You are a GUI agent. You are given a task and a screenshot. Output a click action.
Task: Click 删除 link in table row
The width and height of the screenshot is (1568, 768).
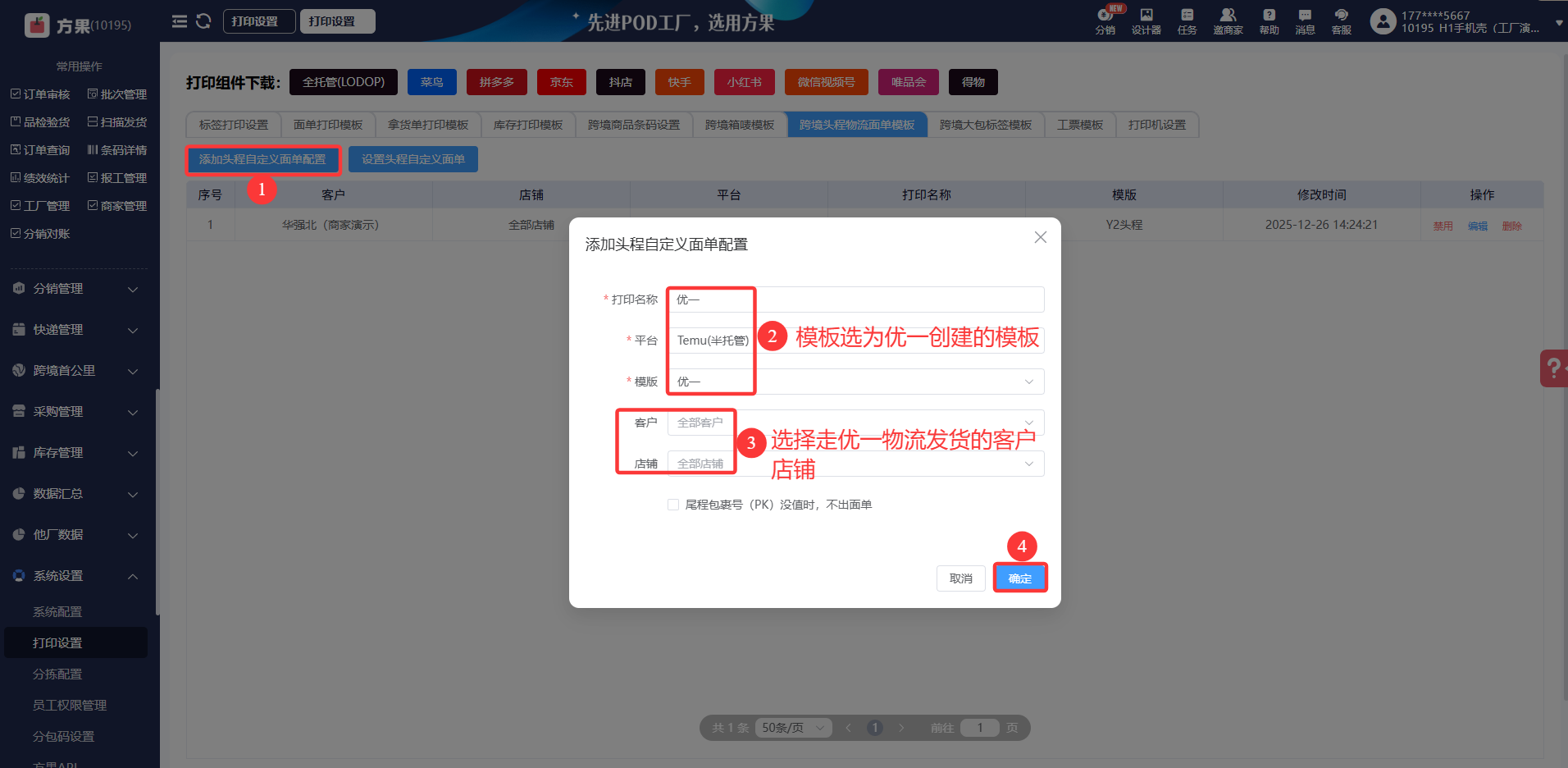(1512, 226)
